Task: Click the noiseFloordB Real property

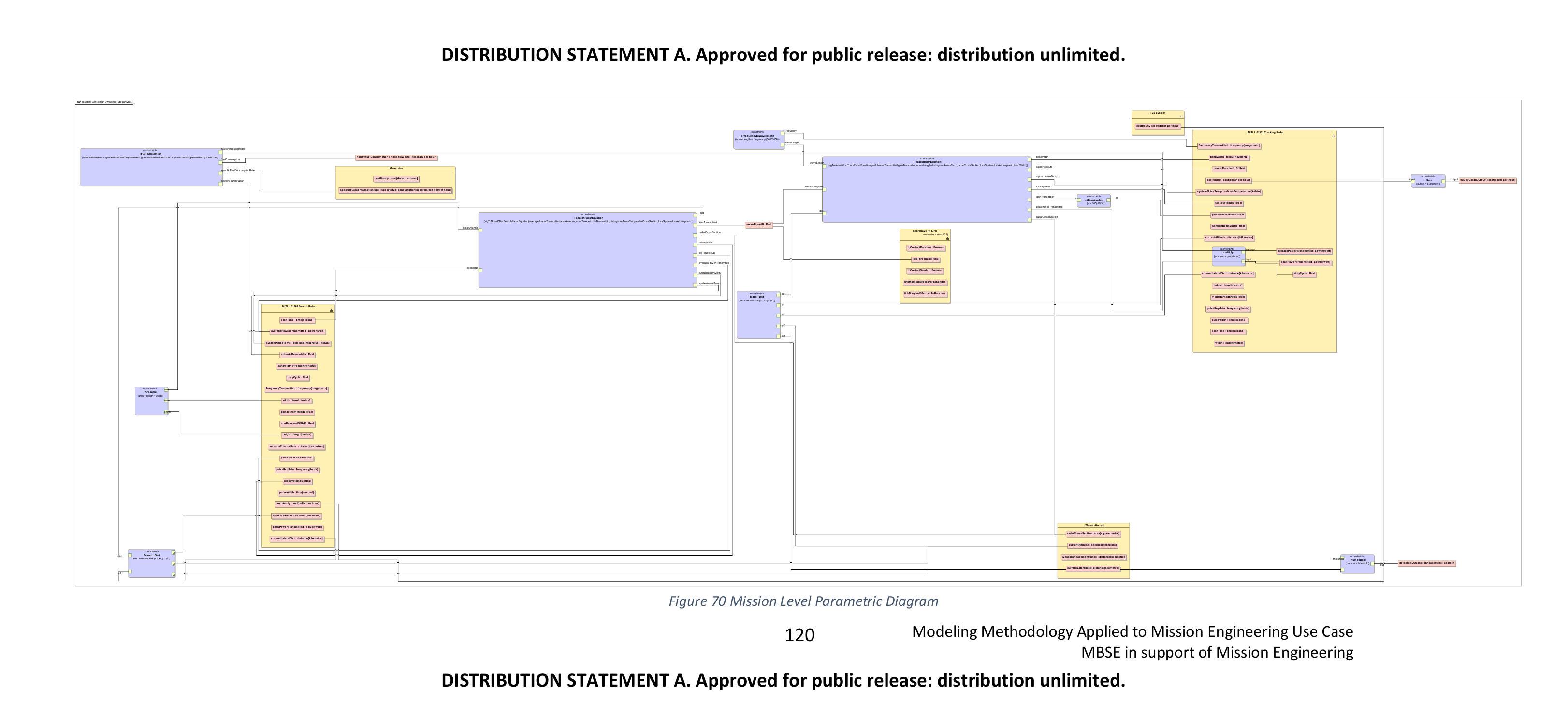Action: [758, 225]
